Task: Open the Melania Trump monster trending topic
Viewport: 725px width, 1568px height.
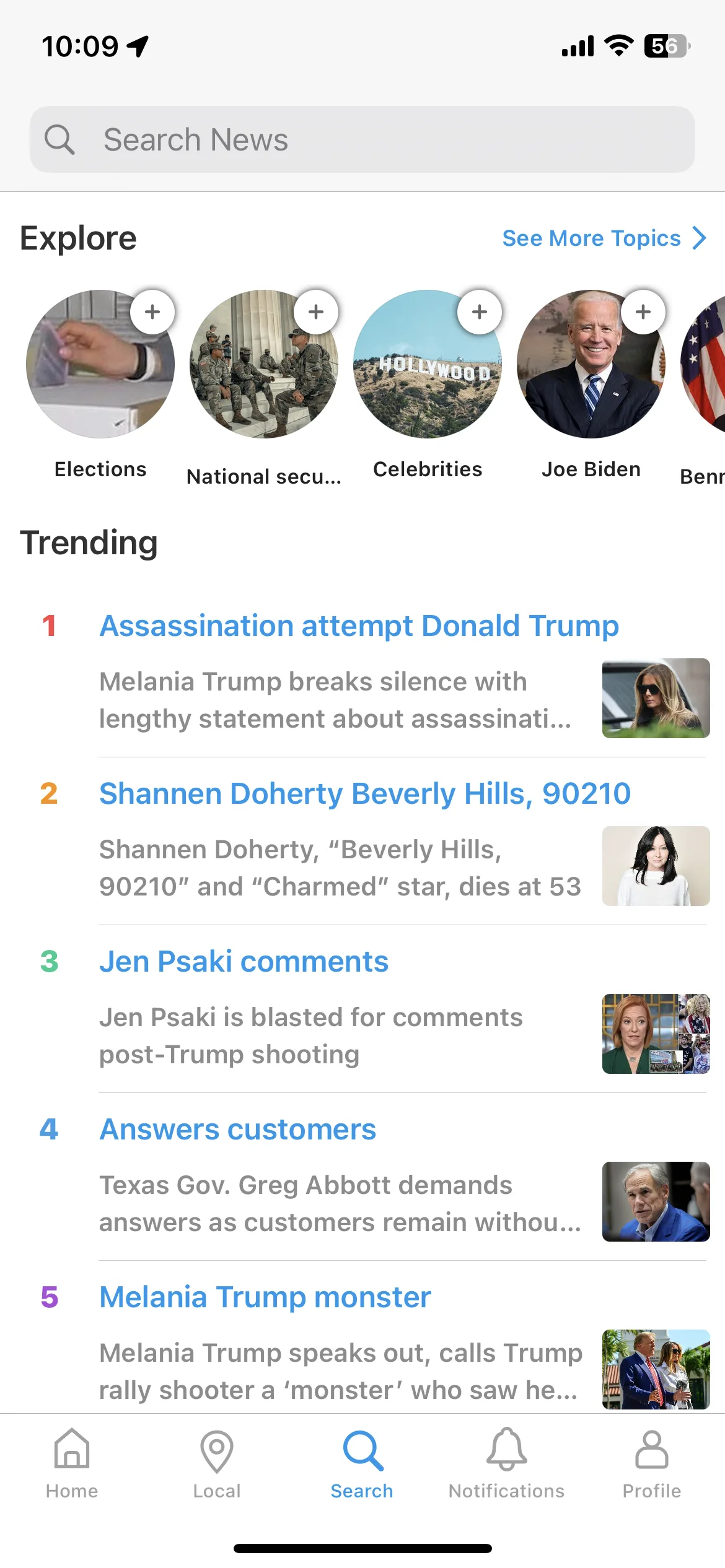Action: pyautogui.click(x=265, y=1297)
